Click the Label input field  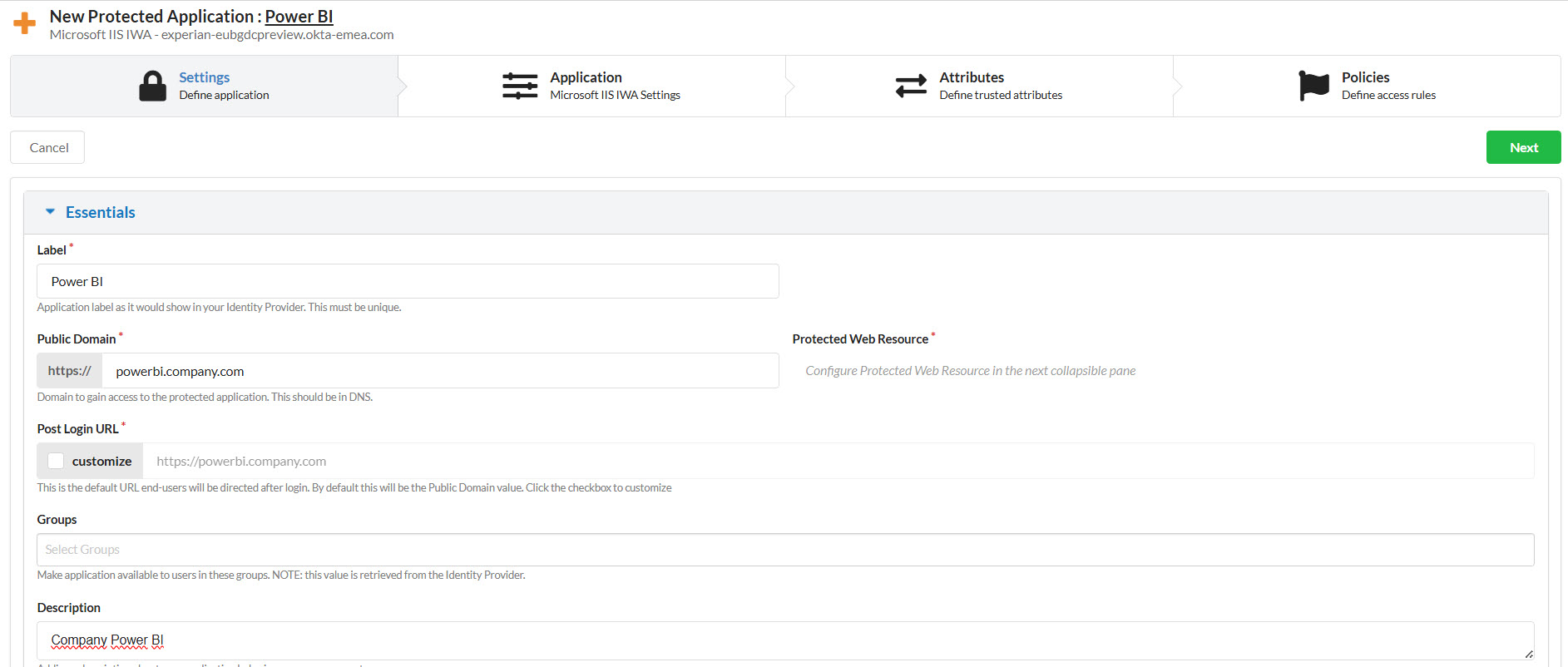[x=408, y=281]
